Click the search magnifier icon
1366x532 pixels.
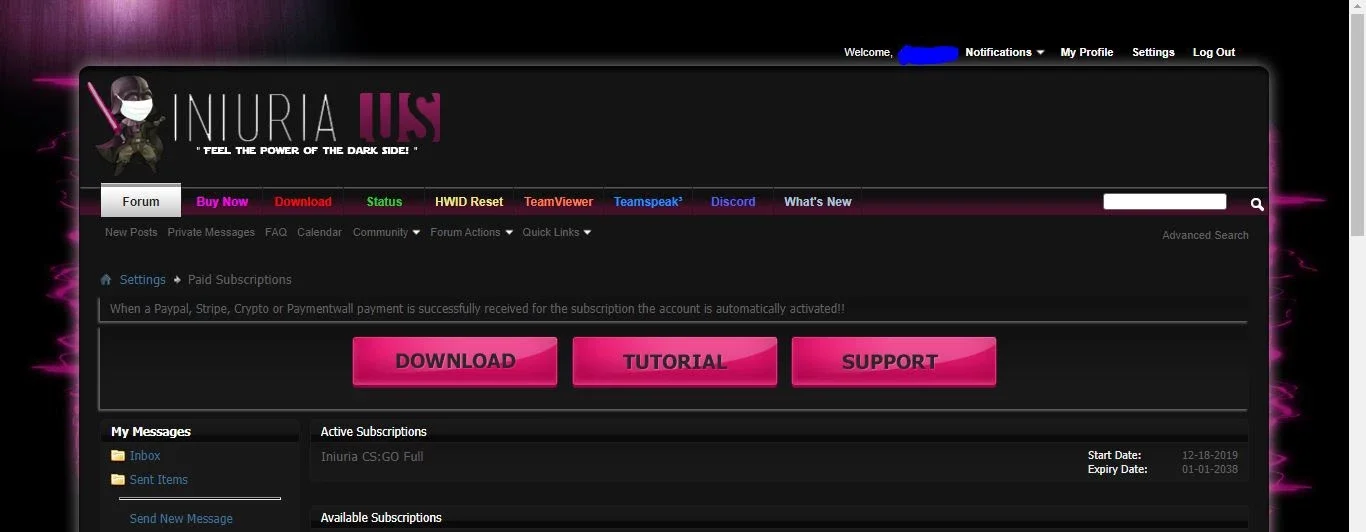1257,204
